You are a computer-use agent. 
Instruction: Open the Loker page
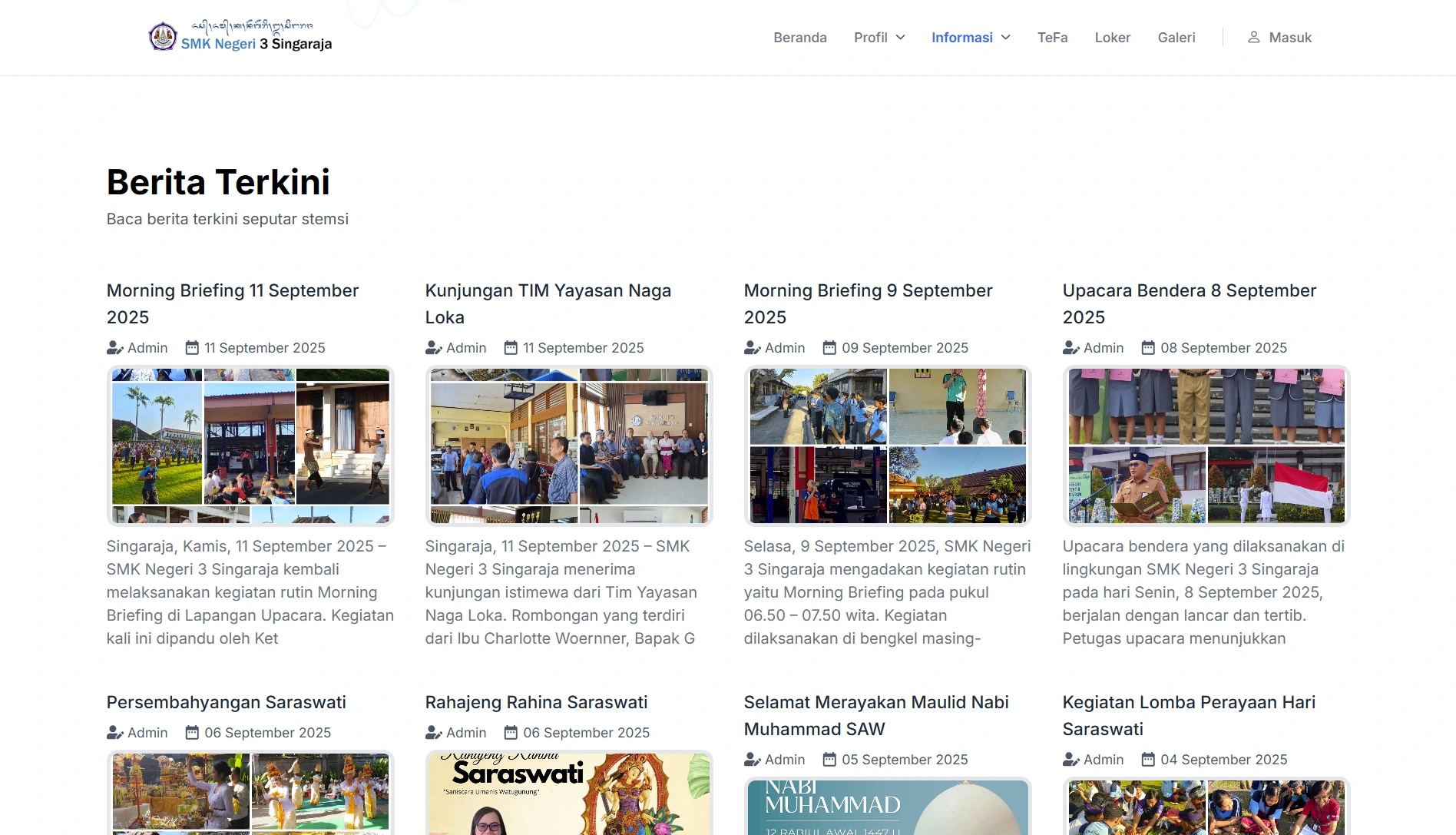coord(1112,37)
